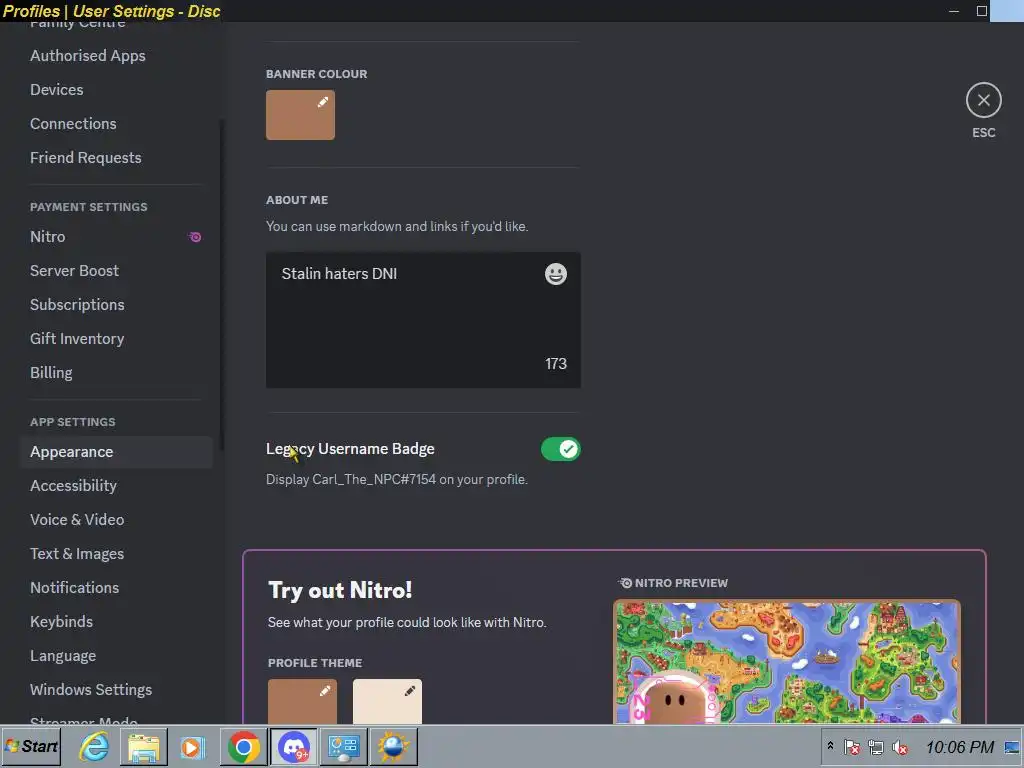Click the muted volume tray icon
The image size is (1024, 768).
tap(900, 747)
